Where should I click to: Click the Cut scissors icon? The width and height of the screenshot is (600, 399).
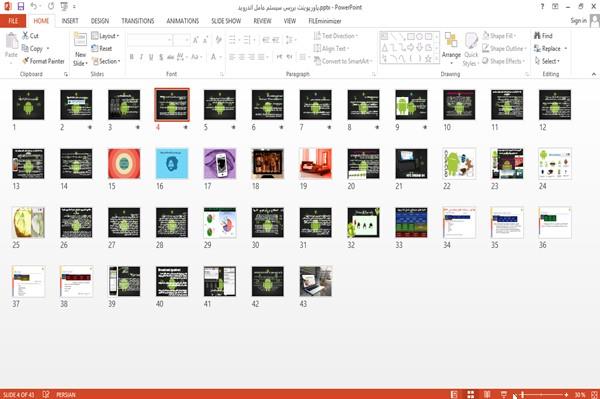(x=25, y=36)
